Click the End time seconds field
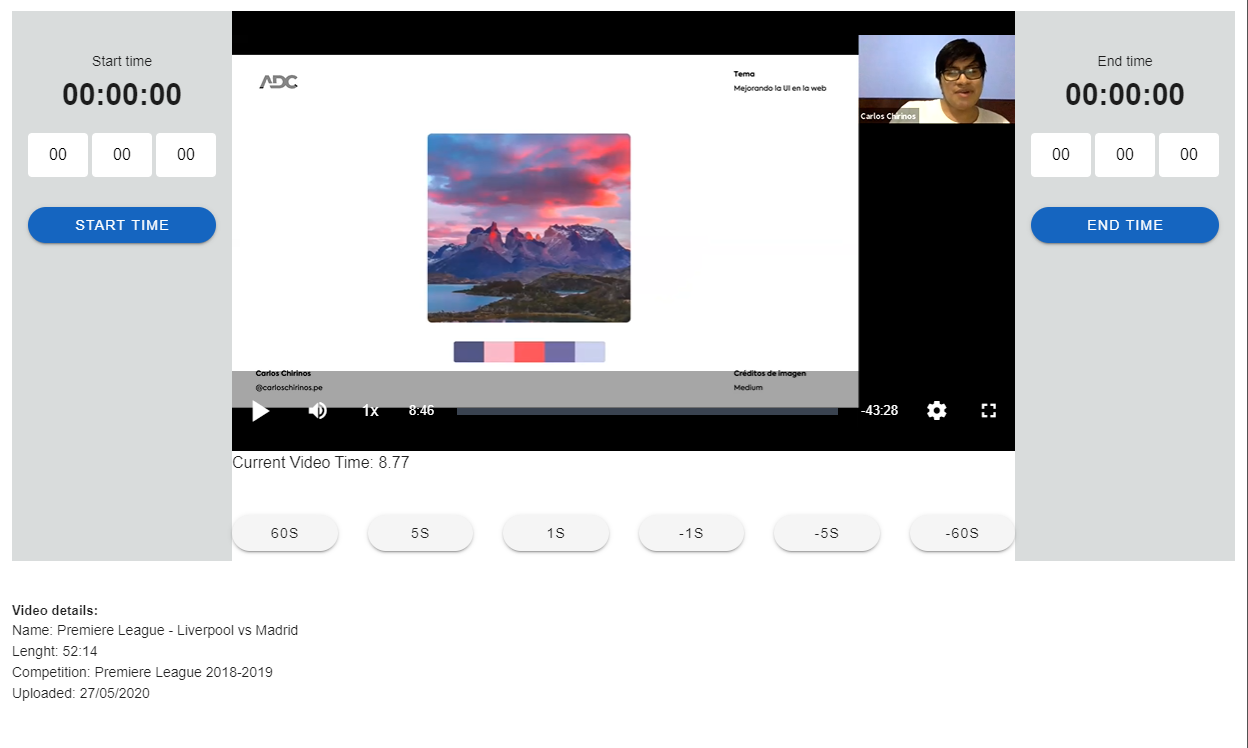This screenshot has height=748, width=1248. (1189, 154)
